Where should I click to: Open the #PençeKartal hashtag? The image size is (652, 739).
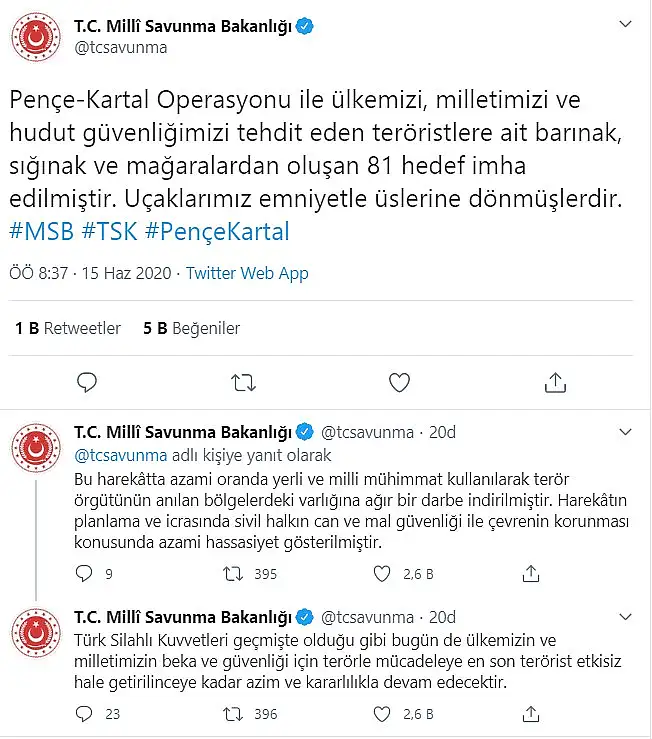[x=217, y=231]
